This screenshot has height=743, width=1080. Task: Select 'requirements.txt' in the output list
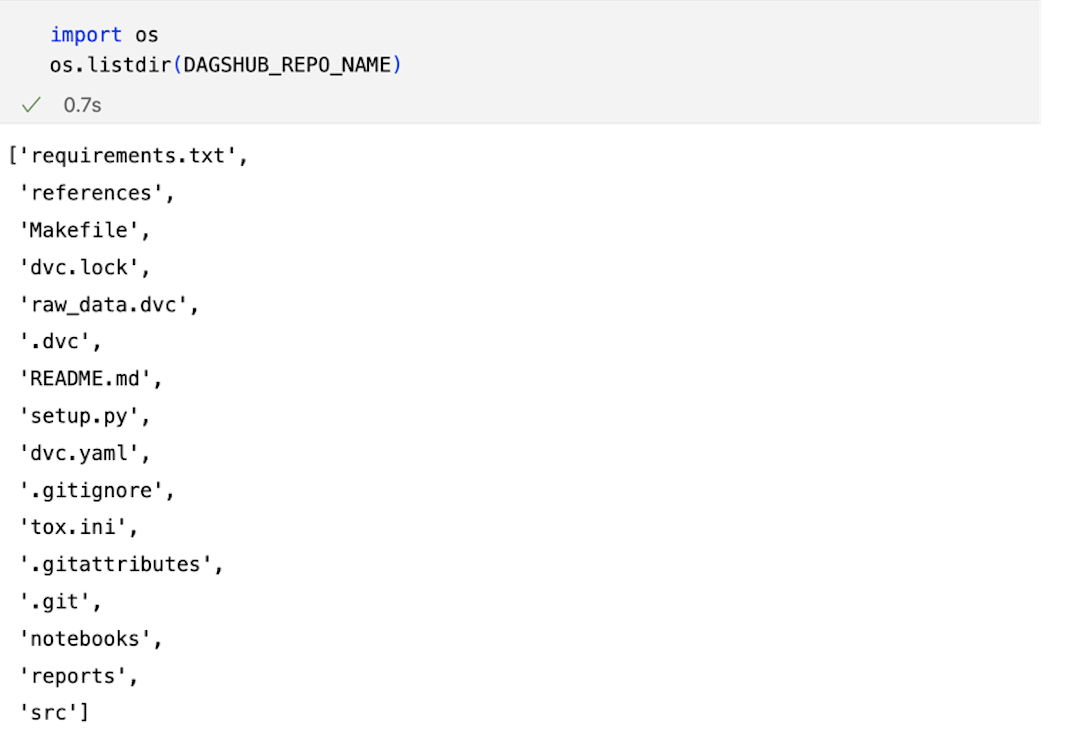128,156
